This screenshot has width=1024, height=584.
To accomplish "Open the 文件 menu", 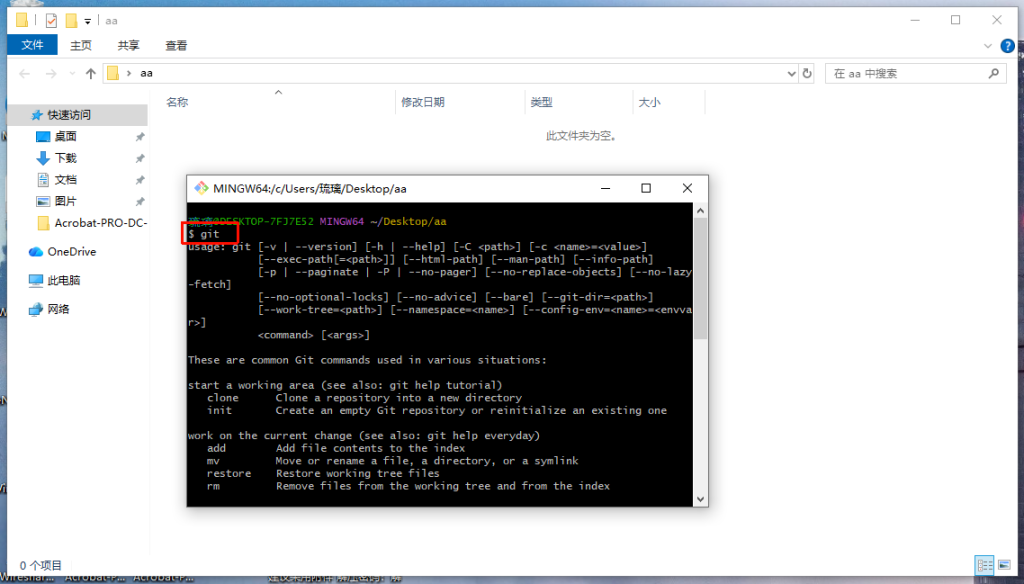I will tap(33, 44).
